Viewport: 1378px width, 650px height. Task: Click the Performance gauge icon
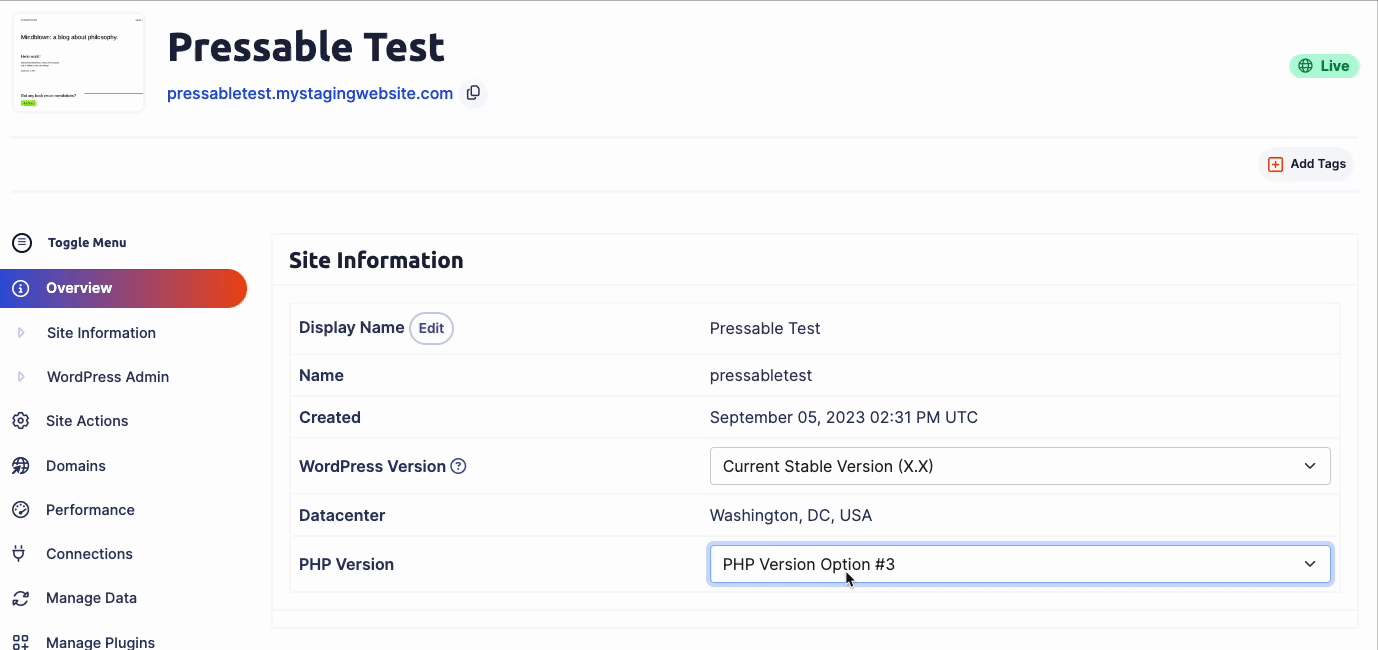pos(21,510)
